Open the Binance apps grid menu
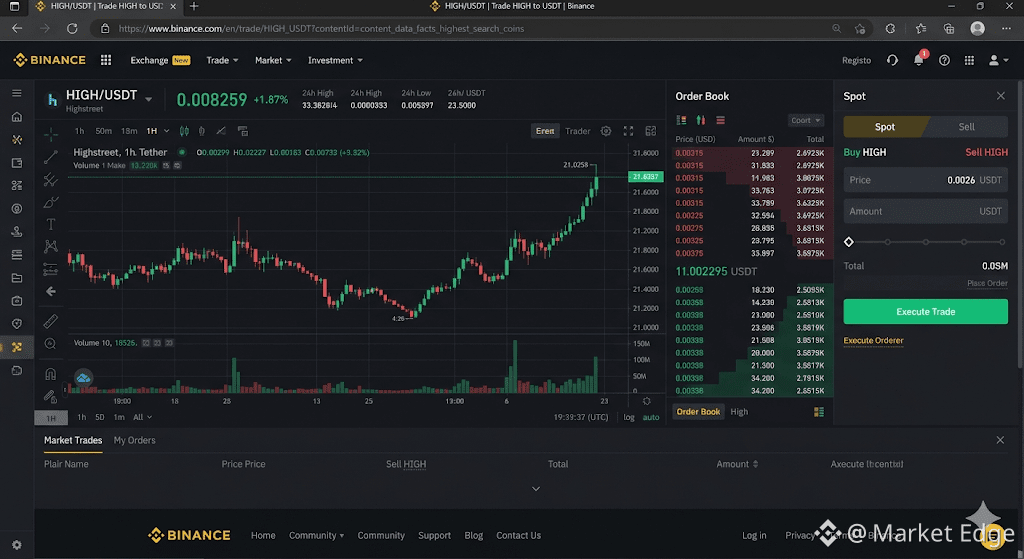The image size is (1024, 559). click(106, 60)
